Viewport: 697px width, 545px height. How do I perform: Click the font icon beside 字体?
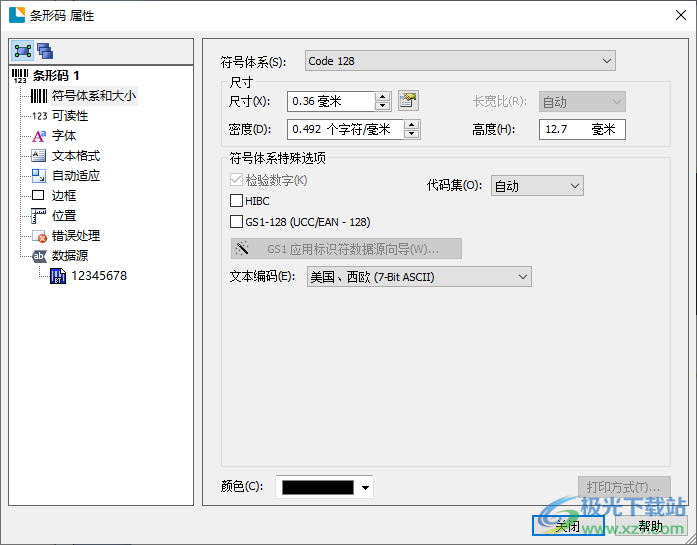click(39, 136)
